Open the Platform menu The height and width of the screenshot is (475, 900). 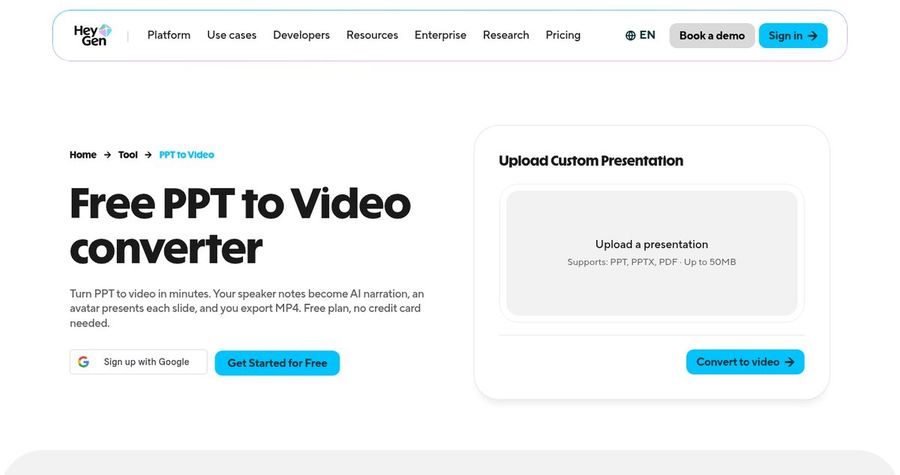tap(169, 35)
